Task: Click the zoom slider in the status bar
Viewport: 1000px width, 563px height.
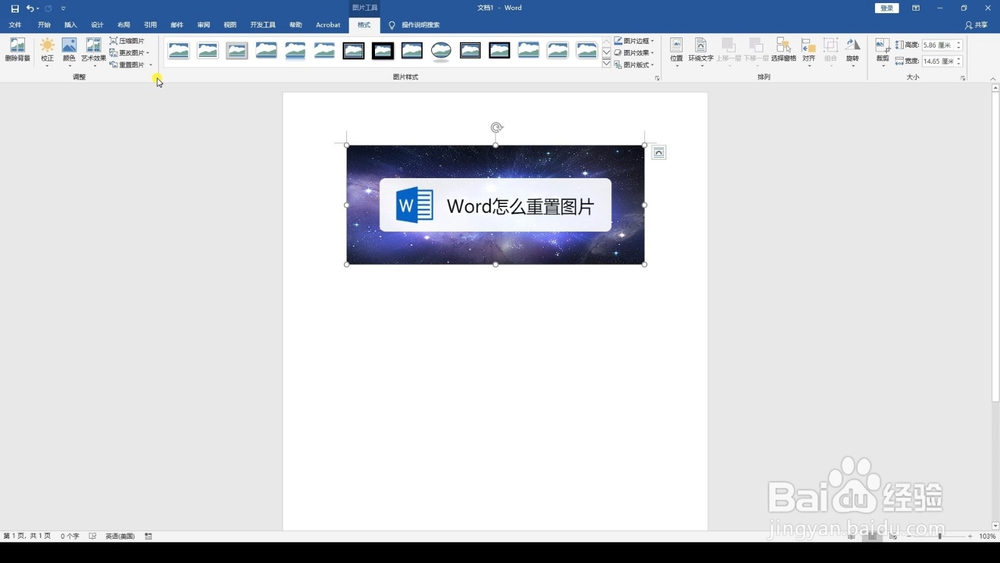Action: [x=939, y=536]
